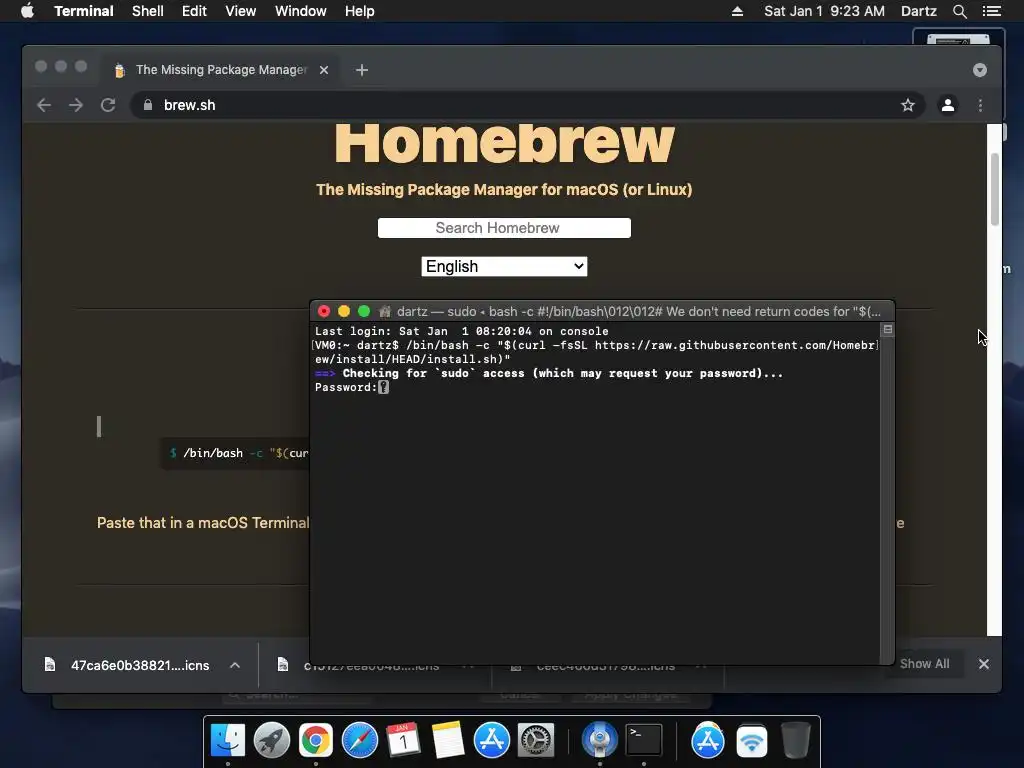The image size is (1024, 768).
Task: Open the Shell menu
Action: coord(148,11)
